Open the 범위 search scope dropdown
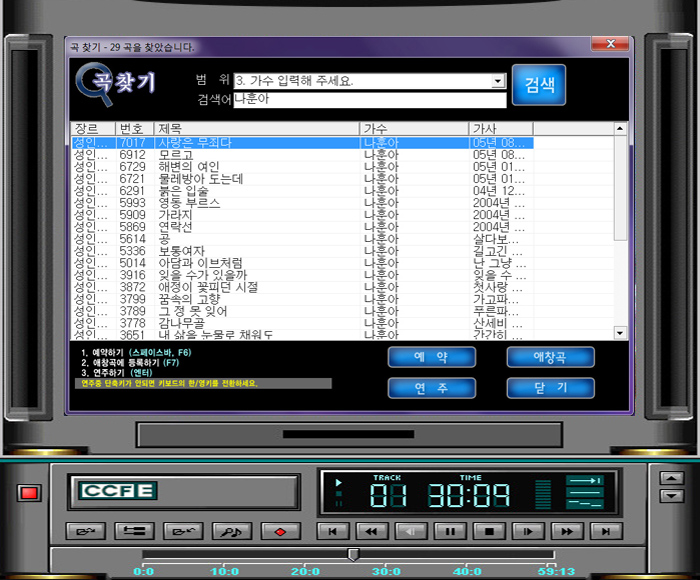 (x=497, y=81)
